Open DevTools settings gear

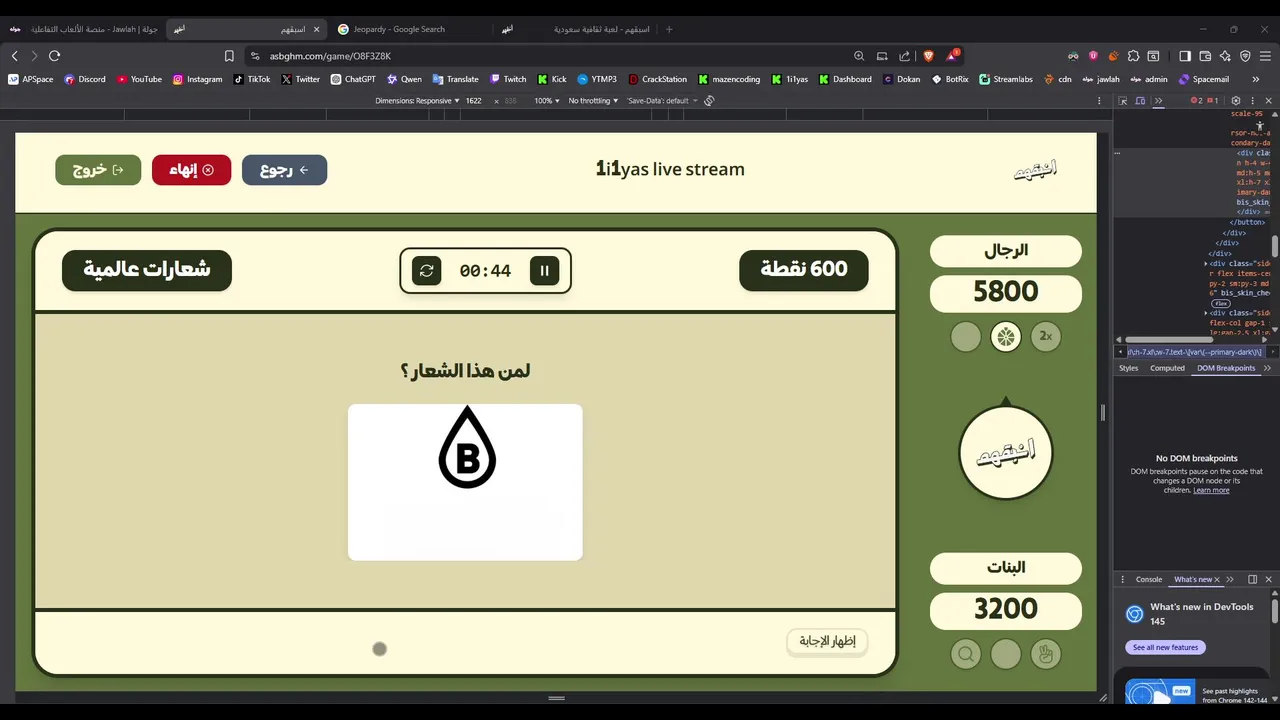1236,101
